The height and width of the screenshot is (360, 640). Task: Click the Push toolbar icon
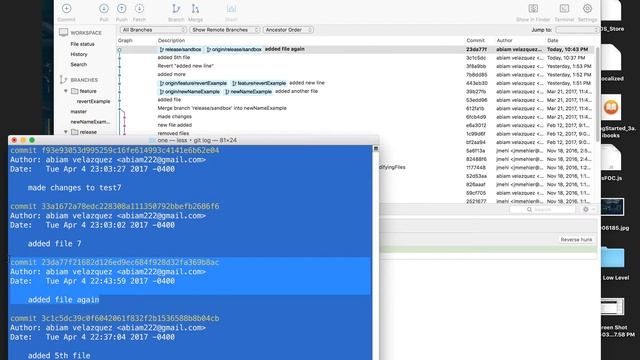click(x=122, y=9)
